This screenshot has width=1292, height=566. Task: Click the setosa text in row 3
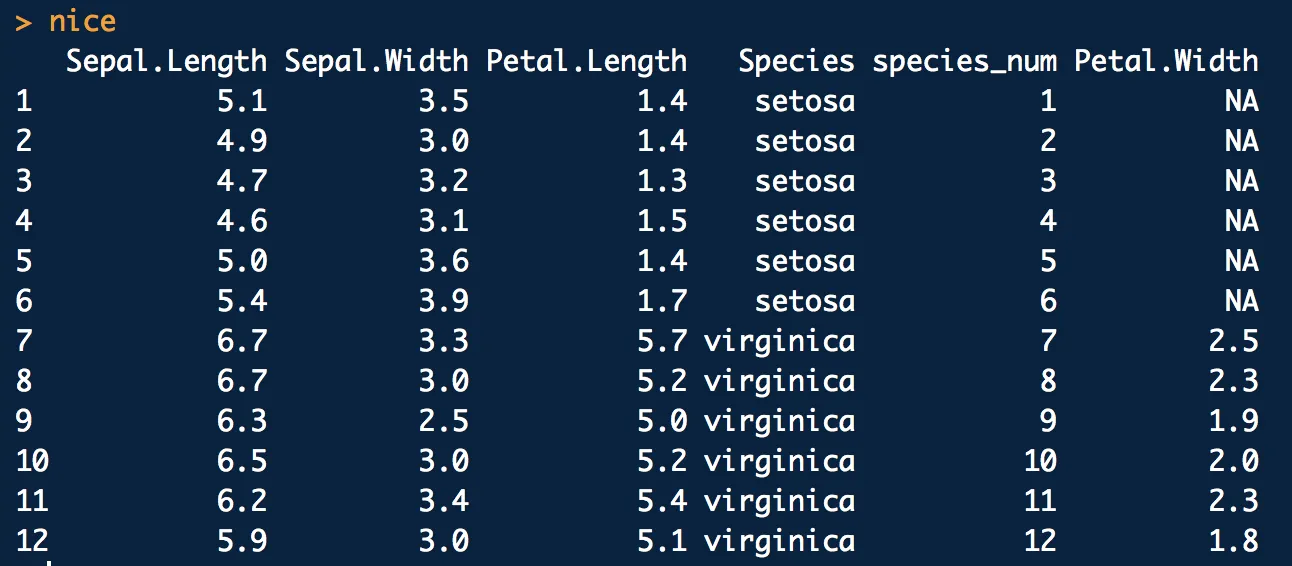[805, 181]
